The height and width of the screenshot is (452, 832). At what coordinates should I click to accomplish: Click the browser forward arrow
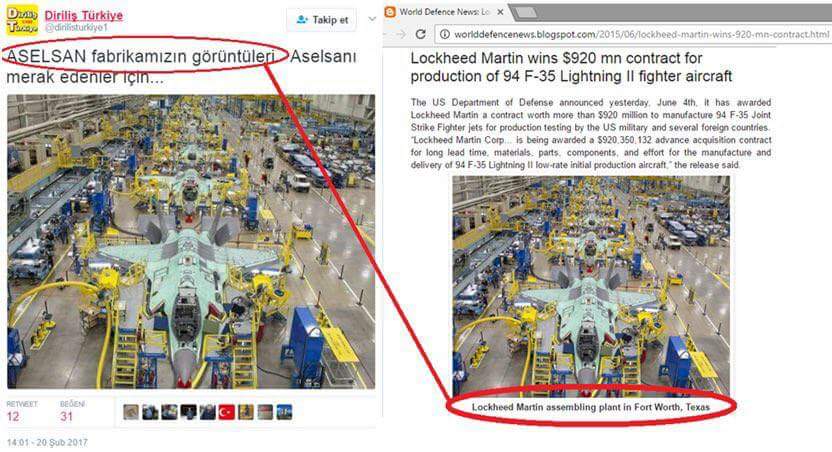401,34
